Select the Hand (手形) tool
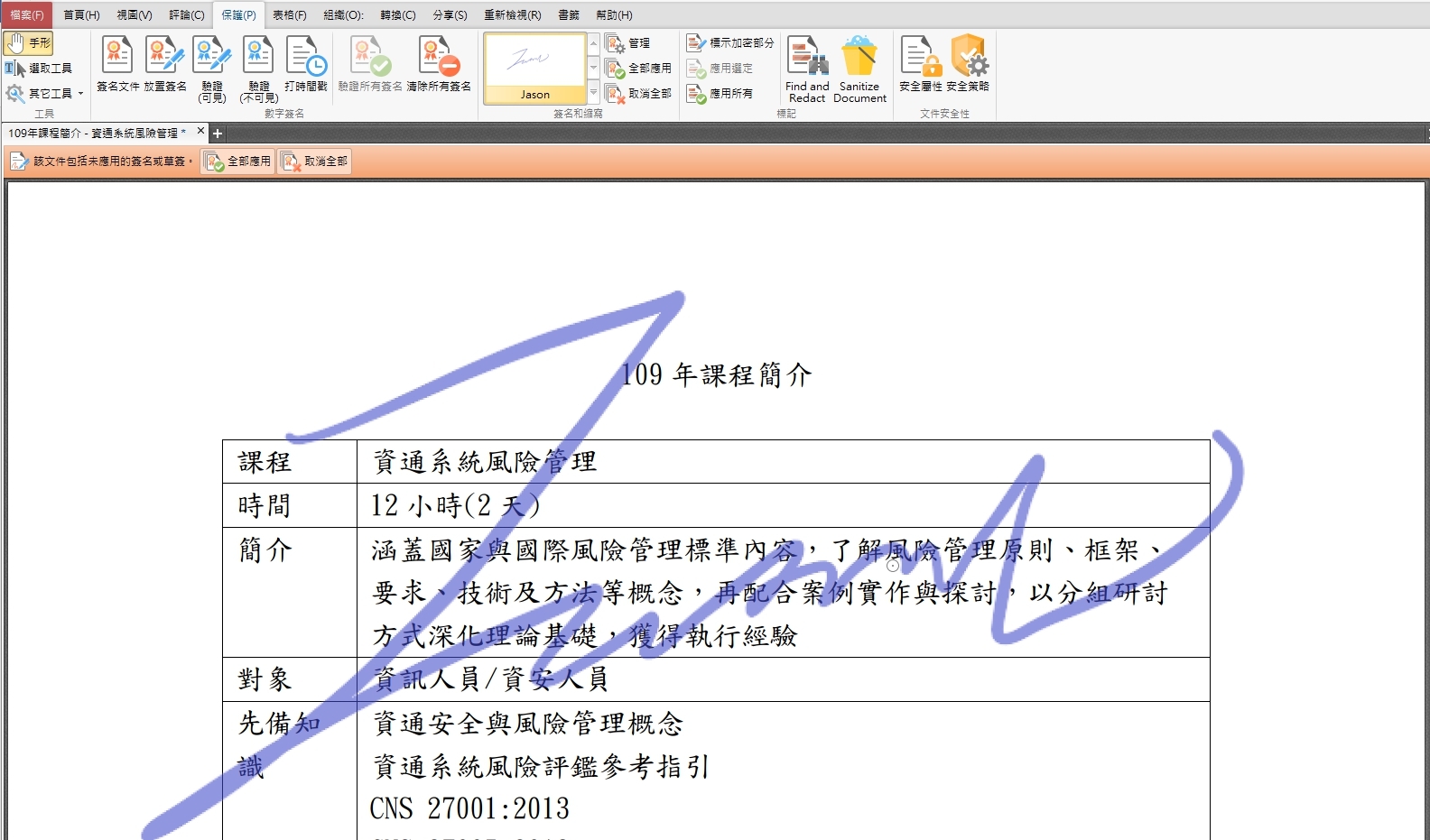Screen dimensions: 1430x840 click(x=28, y=42)
